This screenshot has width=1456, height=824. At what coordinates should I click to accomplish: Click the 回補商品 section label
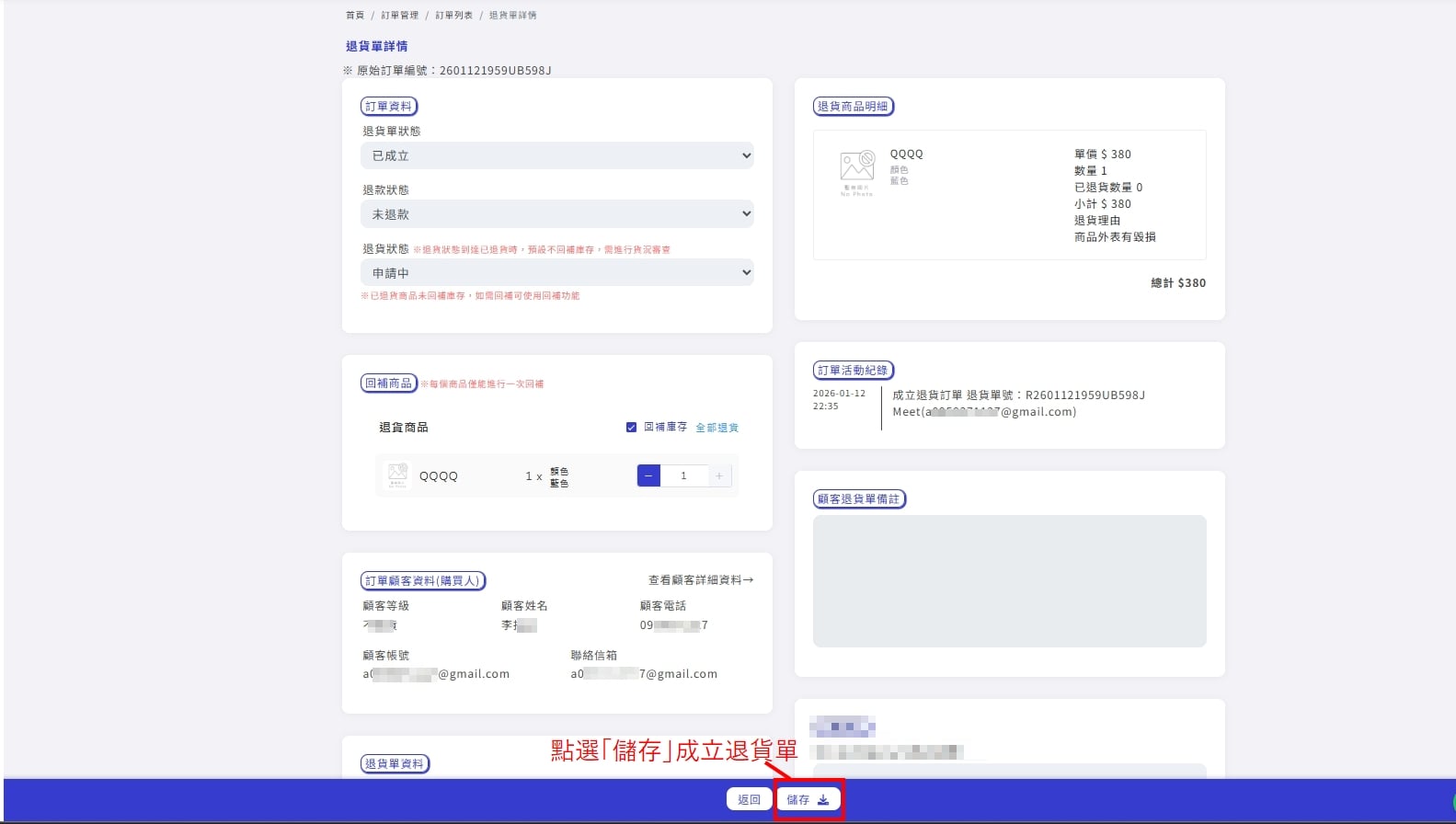tap(389, 383)
